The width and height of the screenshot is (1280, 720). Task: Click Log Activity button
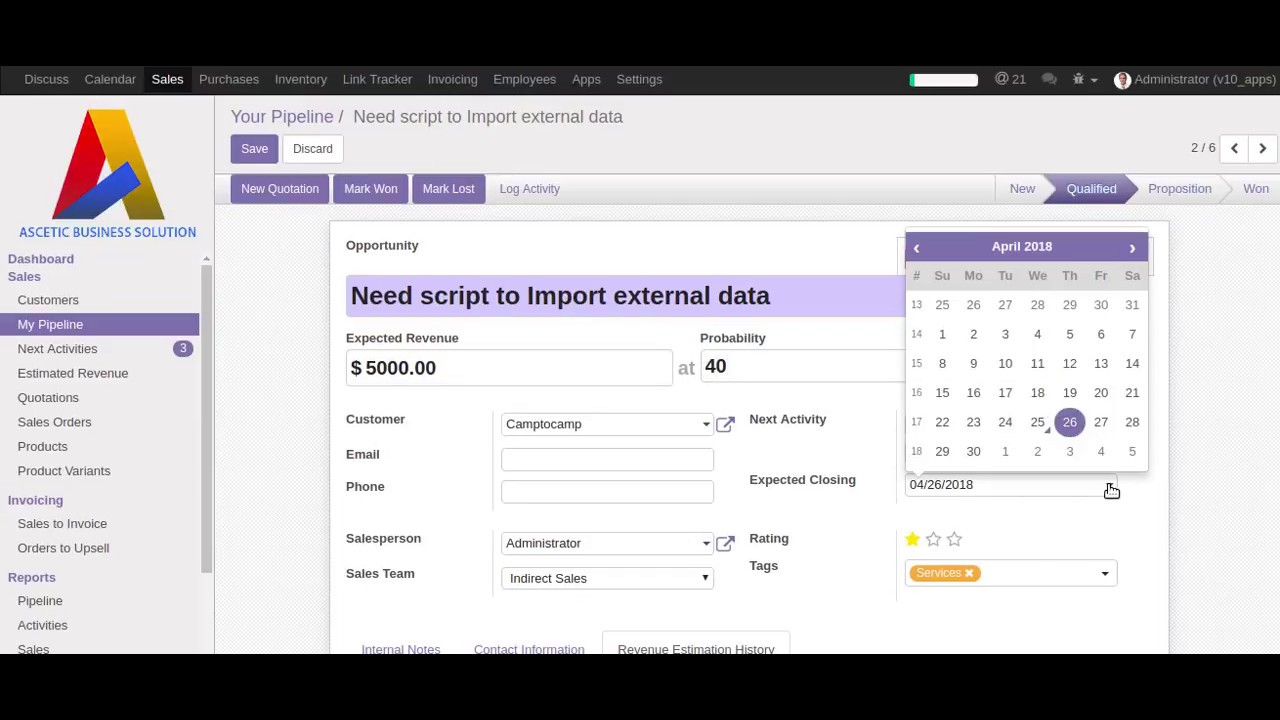tap(530, 189)
